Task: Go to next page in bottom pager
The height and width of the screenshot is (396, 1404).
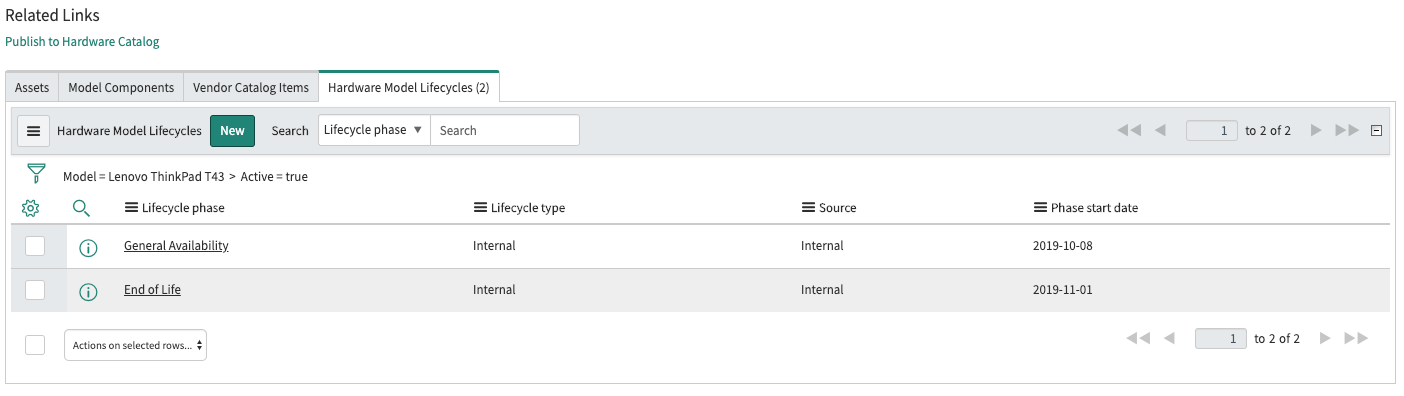Action: [1325, 339]
